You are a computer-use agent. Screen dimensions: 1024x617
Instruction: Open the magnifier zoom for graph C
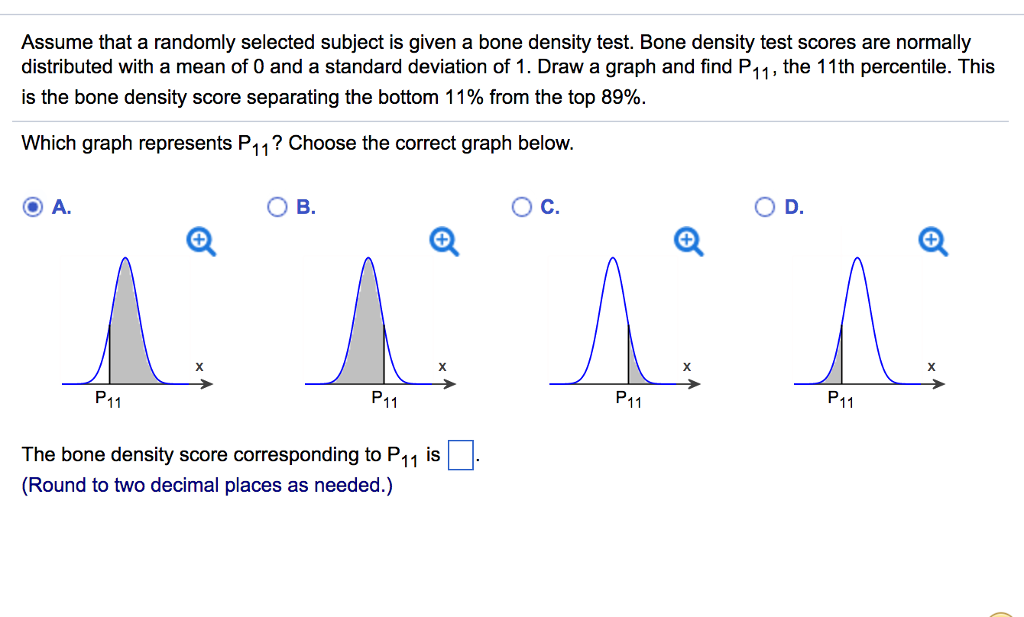(x=687, y=240)
